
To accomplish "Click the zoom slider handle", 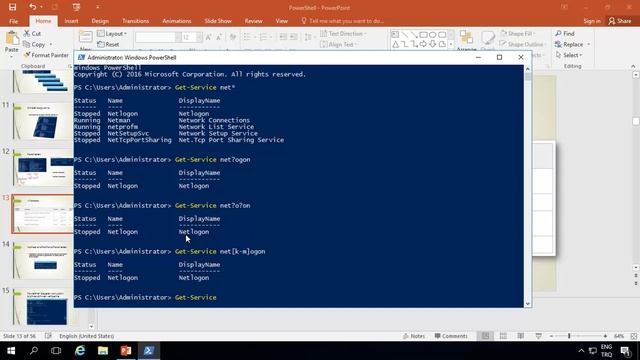I will (569, 336).
